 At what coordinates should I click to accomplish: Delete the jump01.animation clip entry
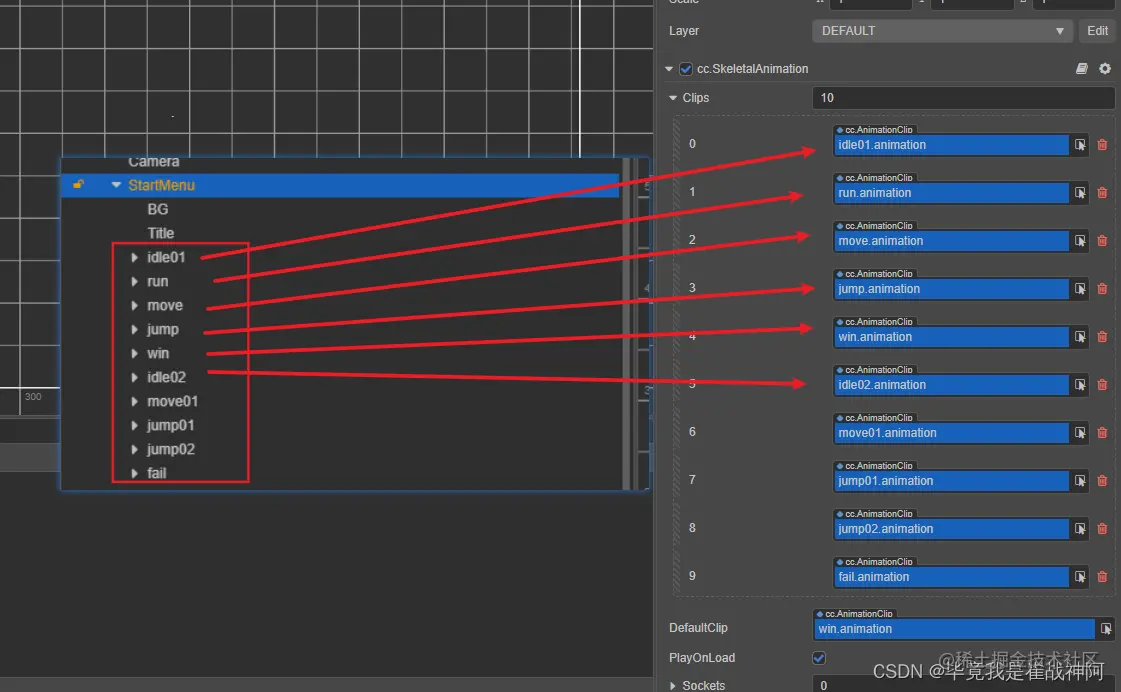1102,480
